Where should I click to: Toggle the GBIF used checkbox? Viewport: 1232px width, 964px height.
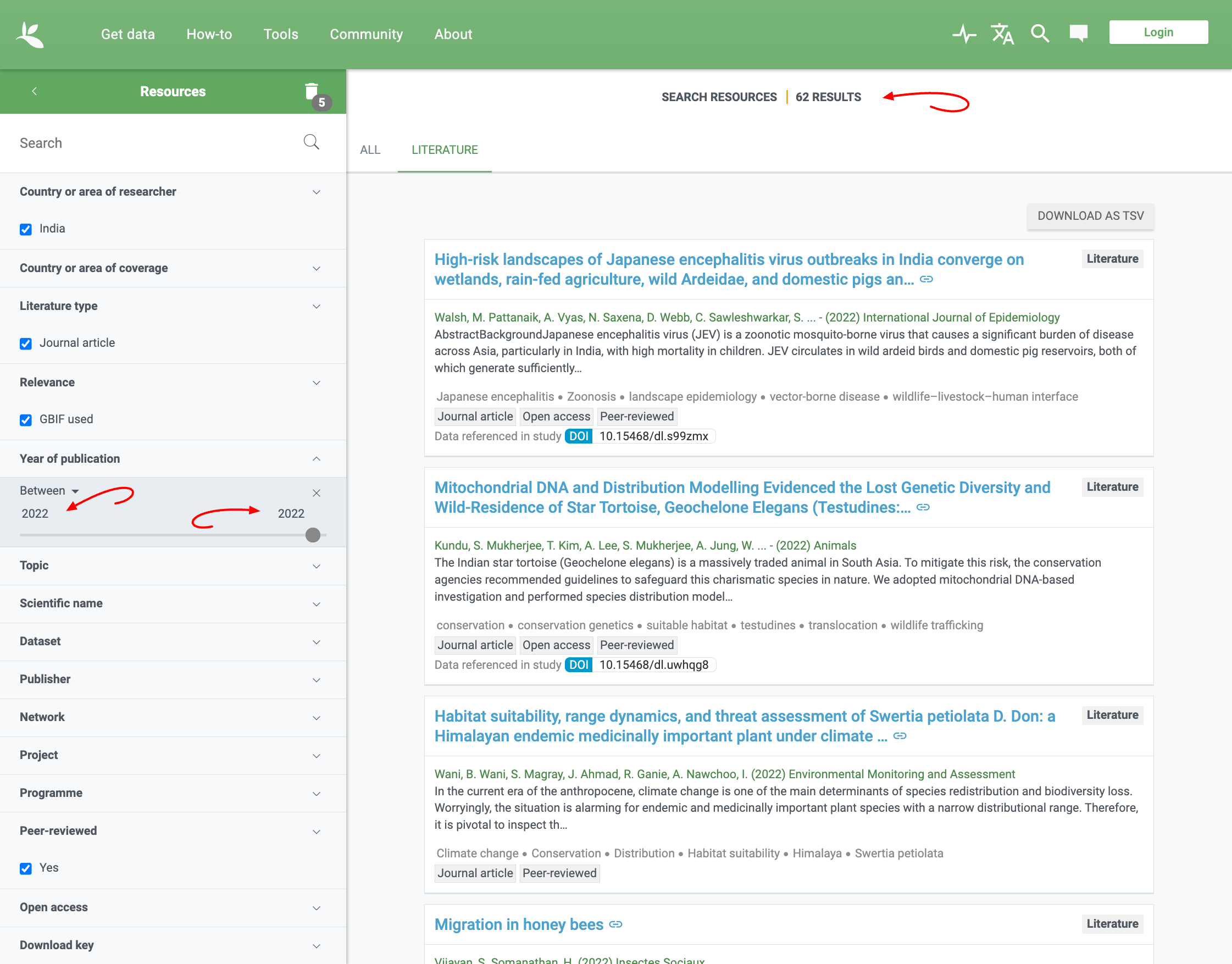click(26, 420)
